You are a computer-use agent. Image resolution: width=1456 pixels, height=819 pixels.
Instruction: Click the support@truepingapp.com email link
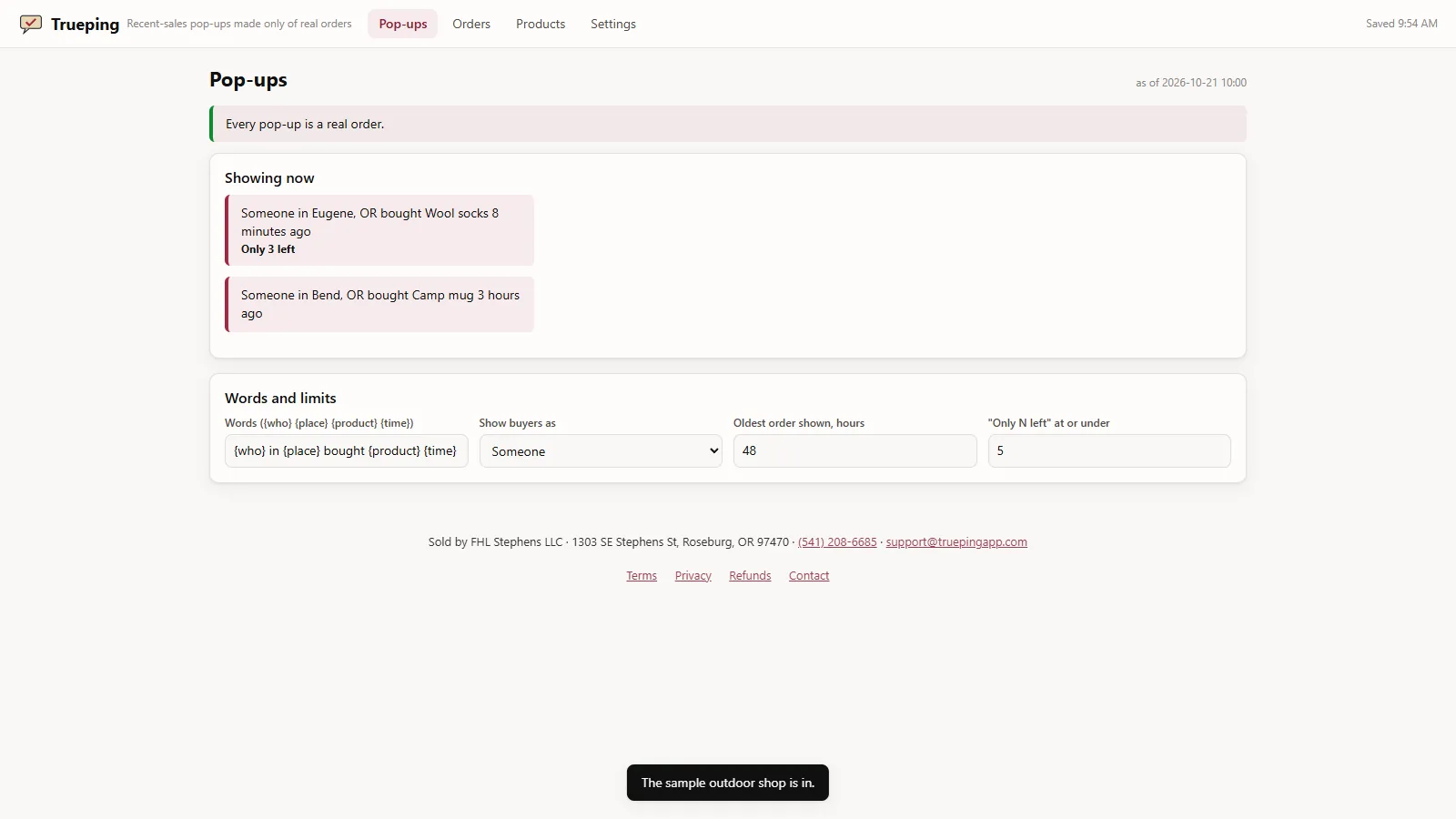click(956, 542)
